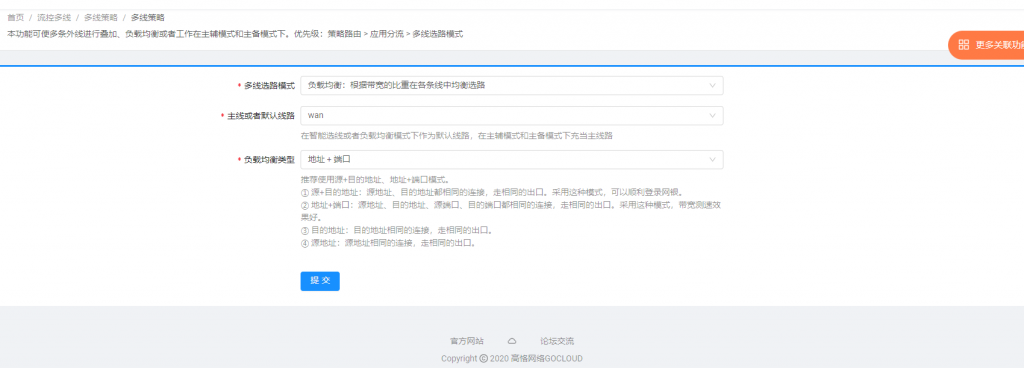Click the 多线选路模式 field label
Screen dimensions: 1024x368
(x=269, y=85)
